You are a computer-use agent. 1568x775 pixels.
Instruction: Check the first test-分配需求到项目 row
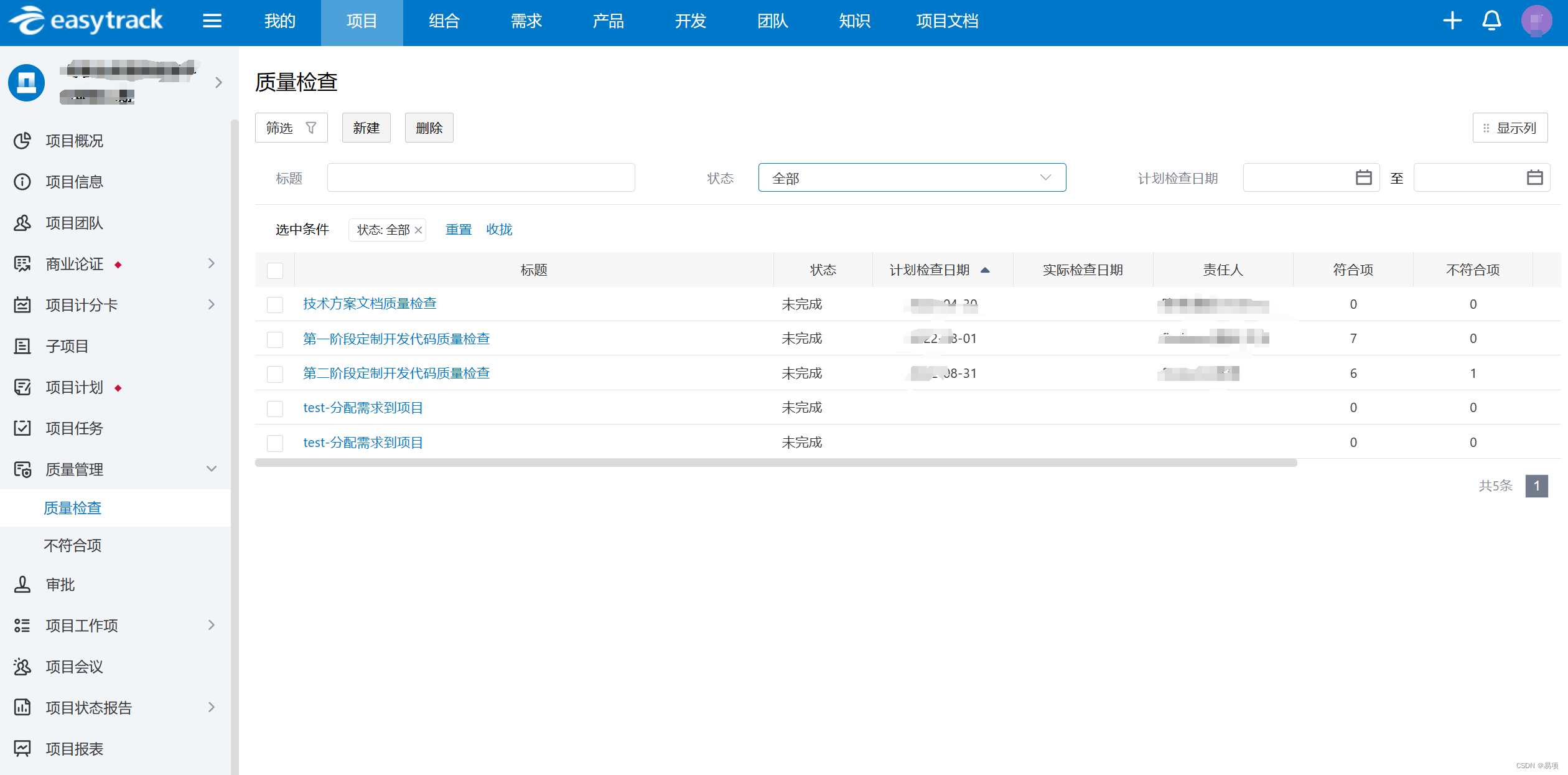point(275,408)
